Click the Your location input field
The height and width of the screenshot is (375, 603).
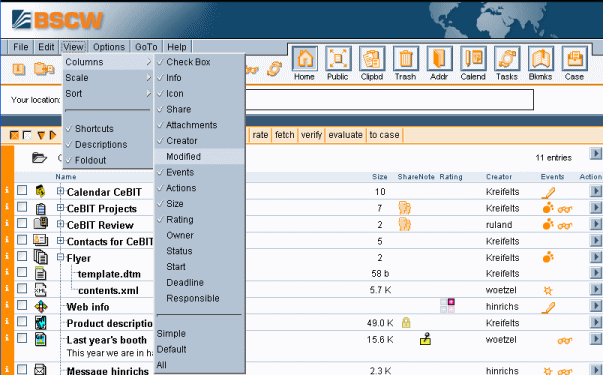389,100
